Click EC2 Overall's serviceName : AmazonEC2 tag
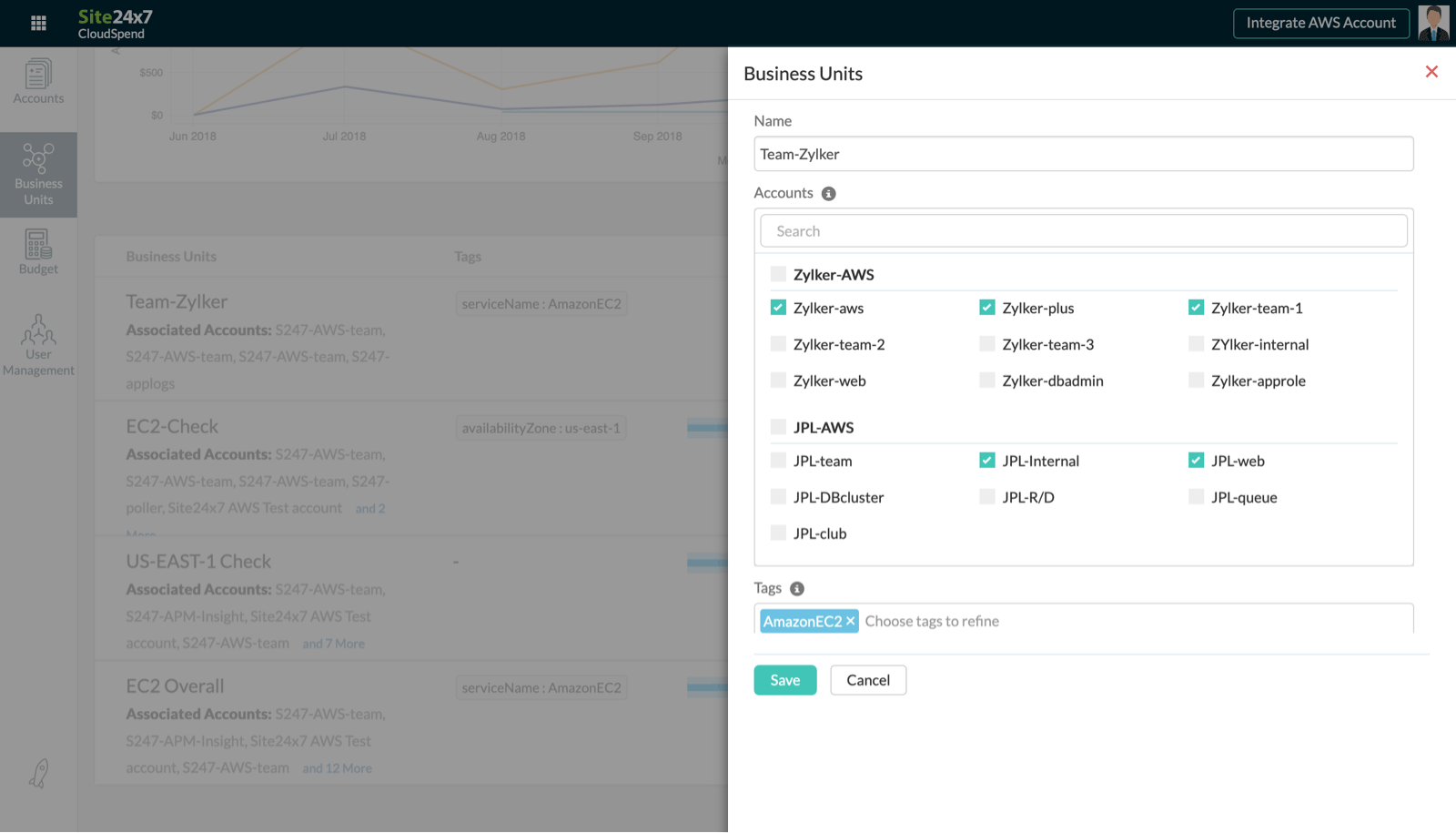This screenshot has height=833, width=1456. [541, 688]
